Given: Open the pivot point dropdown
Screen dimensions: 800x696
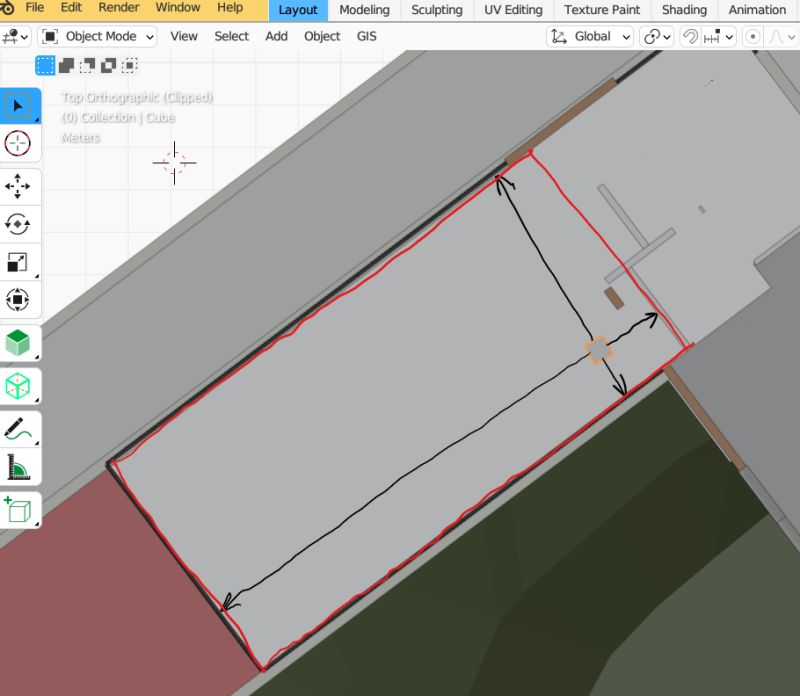Looking at the screenshot, I should [657, 37].
